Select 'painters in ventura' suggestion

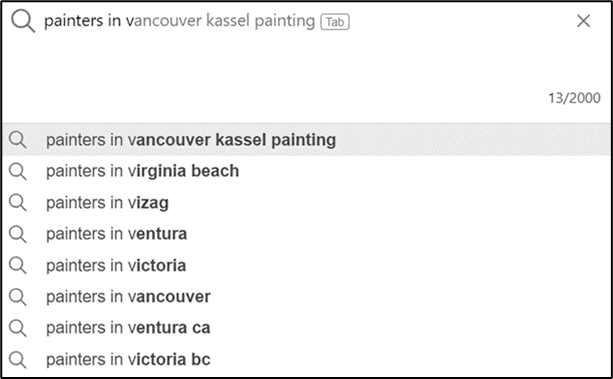(x=306, y=234)
